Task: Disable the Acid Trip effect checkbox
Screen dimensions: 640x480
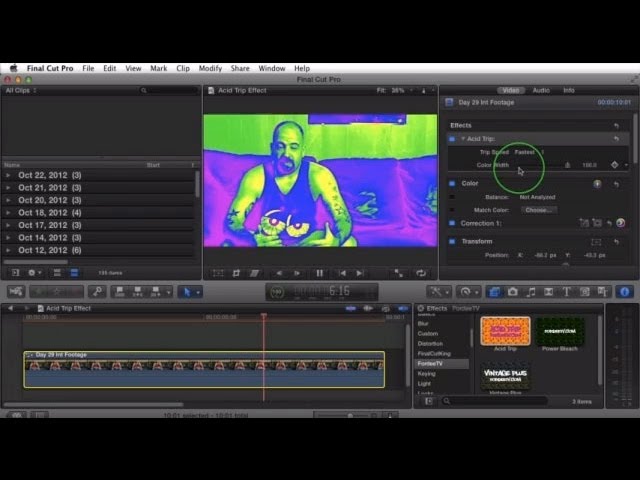Action: [x=452, y=139]
